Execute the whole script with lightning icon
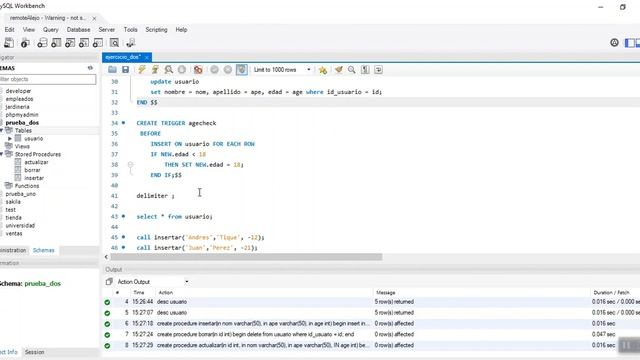Viewport: 640px width, 360px height. click(142, 70)
